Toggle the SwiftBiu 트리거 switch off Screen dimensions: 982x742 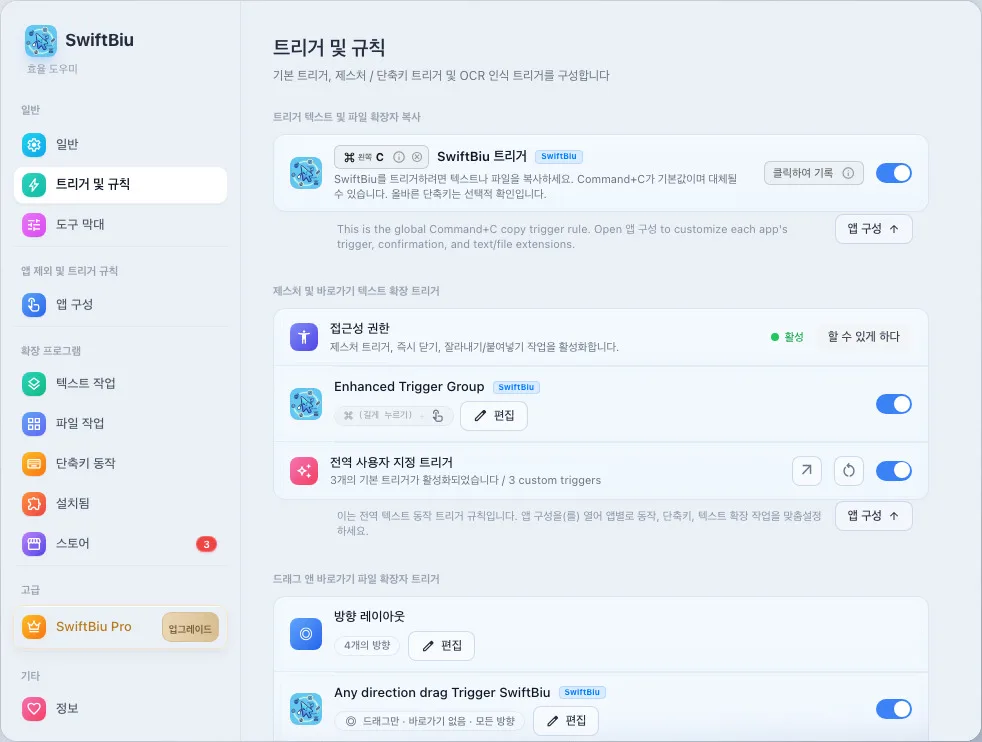[x=893, y=173]
